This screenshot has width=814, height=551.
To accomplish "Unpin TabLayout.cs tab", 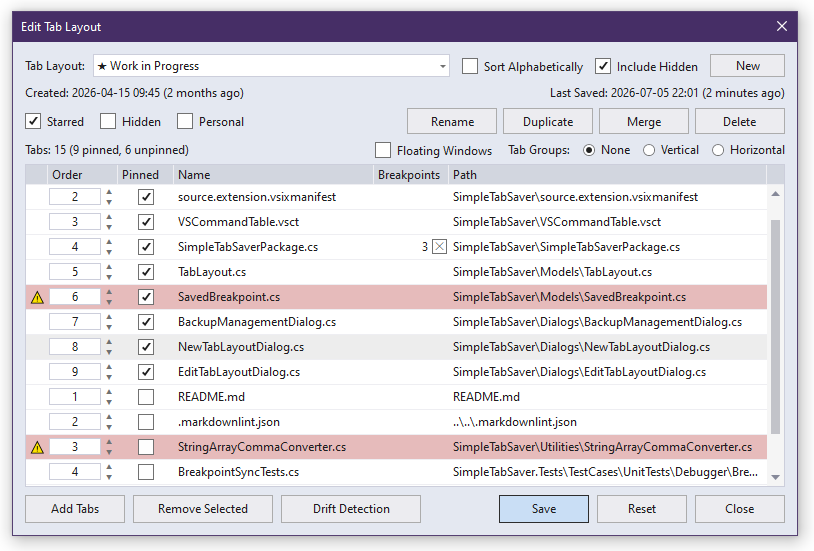I will 146,272.
